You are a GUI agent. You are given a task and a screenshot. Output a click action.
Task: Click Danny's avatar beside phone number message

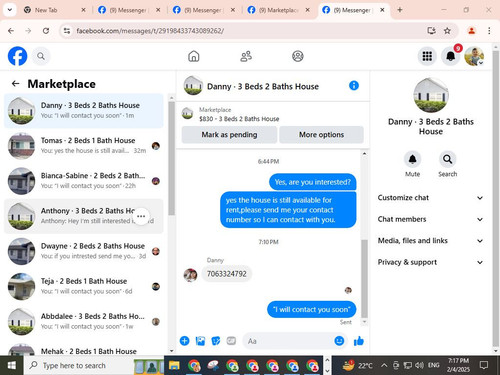click(x=190, y=275)
